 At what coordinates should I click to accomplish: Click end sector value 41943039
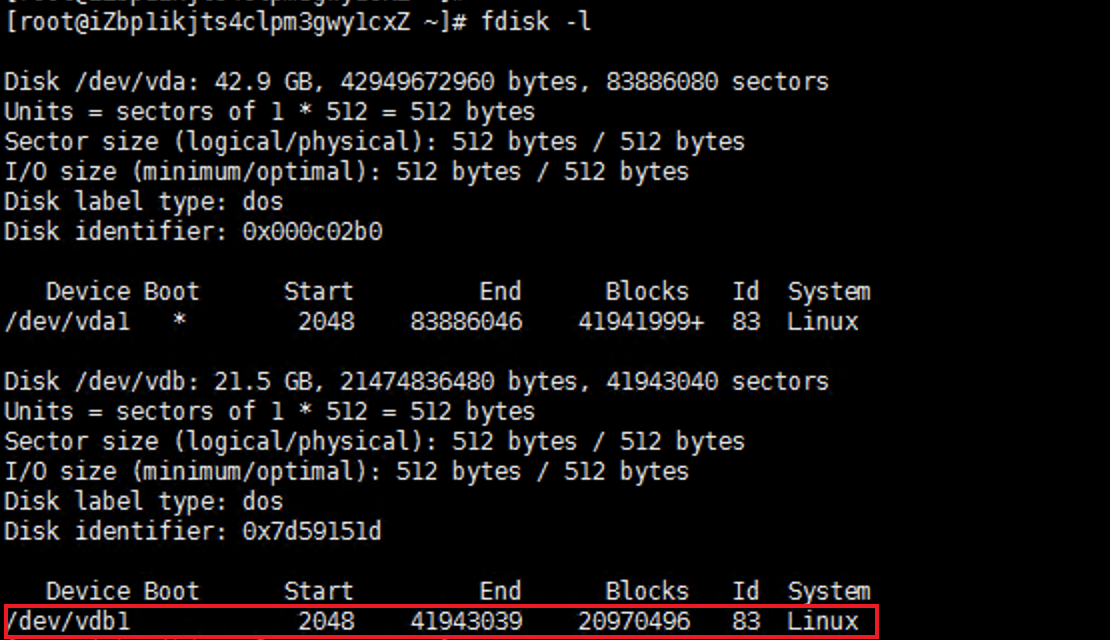465,622
